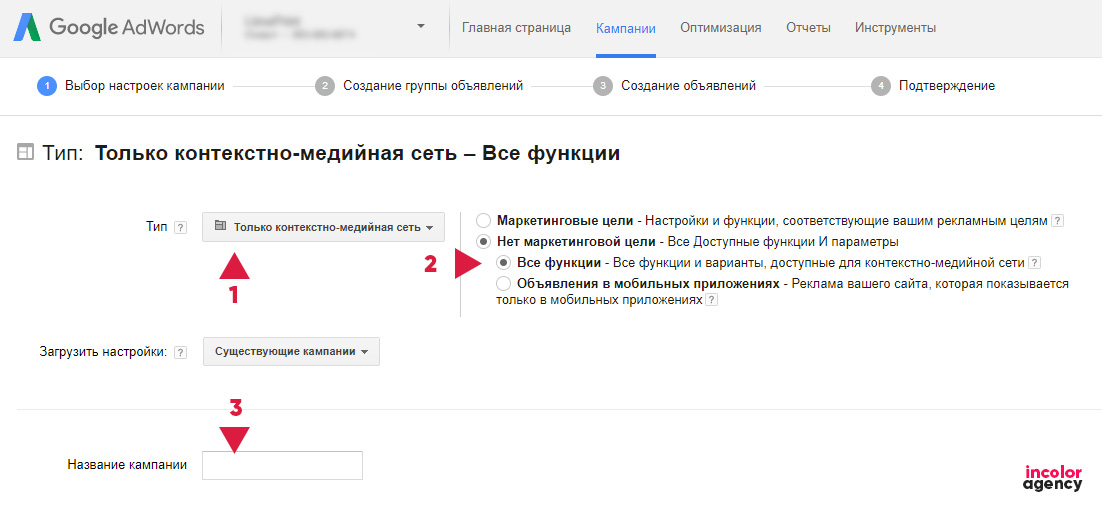Screen dimensions: 1102x513
Task: Select Маркетинговые цели radio button
Action: click(x=484, y=220)
